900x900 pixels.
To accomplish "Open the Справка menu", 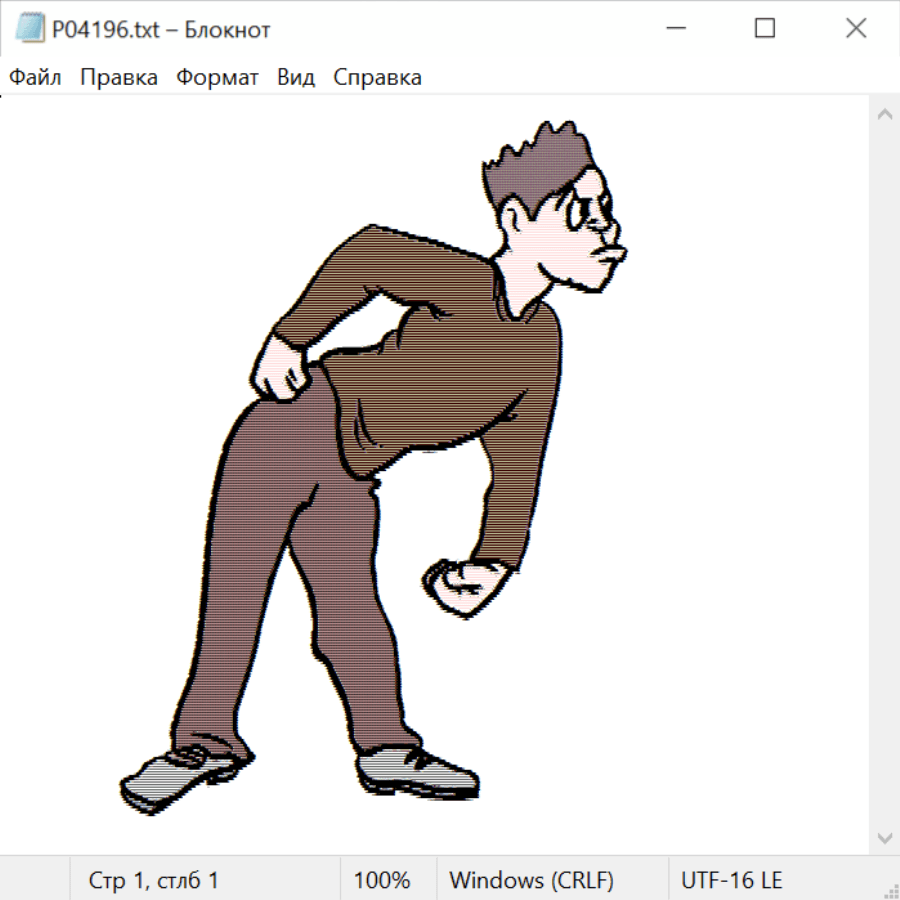I will pos(377,78).
